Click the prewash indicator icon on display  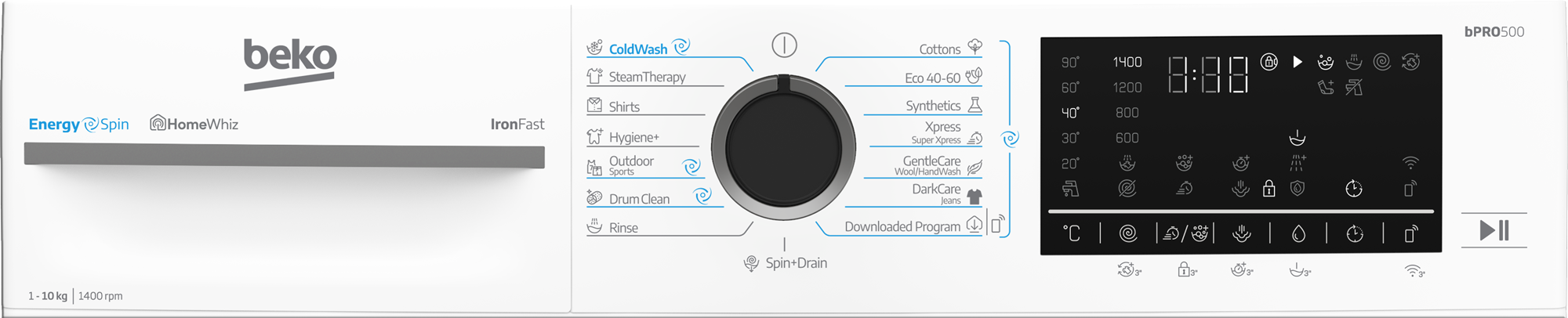[1185, 163]
